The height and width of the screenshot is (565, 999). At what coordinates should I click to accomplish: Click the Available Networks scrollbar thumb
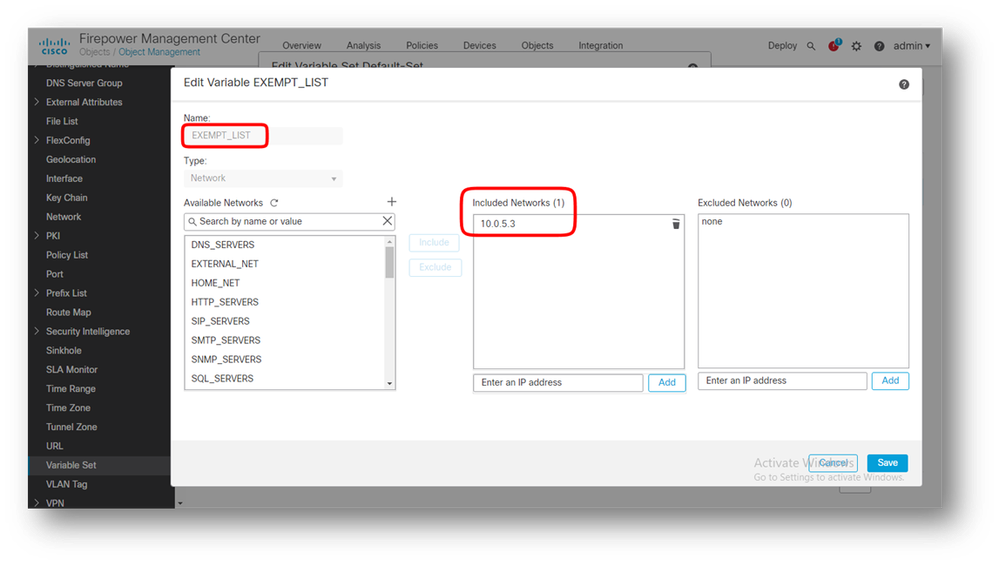coord(389,262)
